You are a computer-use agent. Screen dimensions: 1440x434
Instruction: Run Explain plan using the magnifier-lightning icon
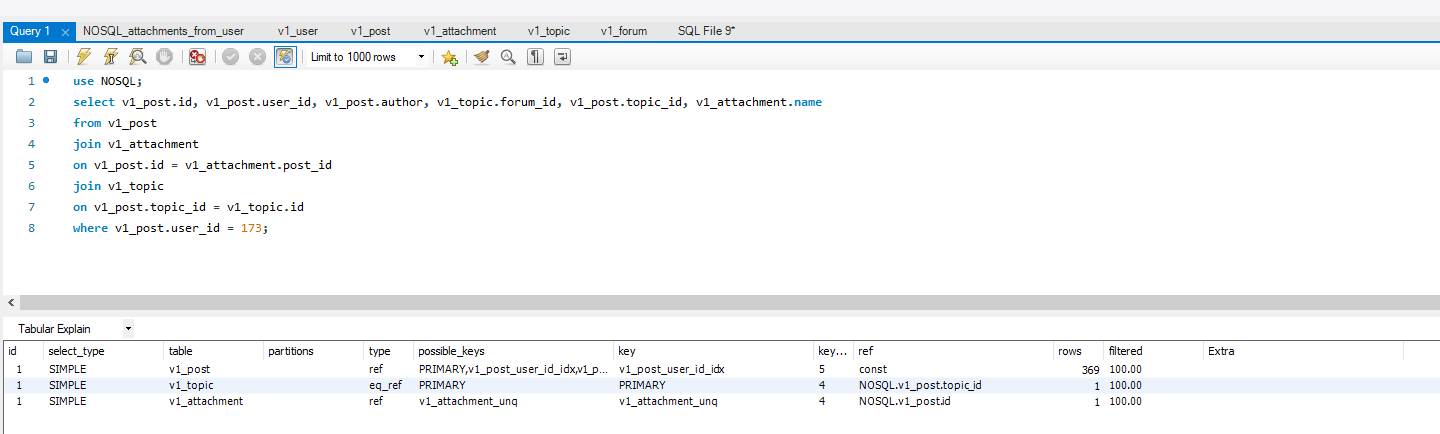pos(138,57)
